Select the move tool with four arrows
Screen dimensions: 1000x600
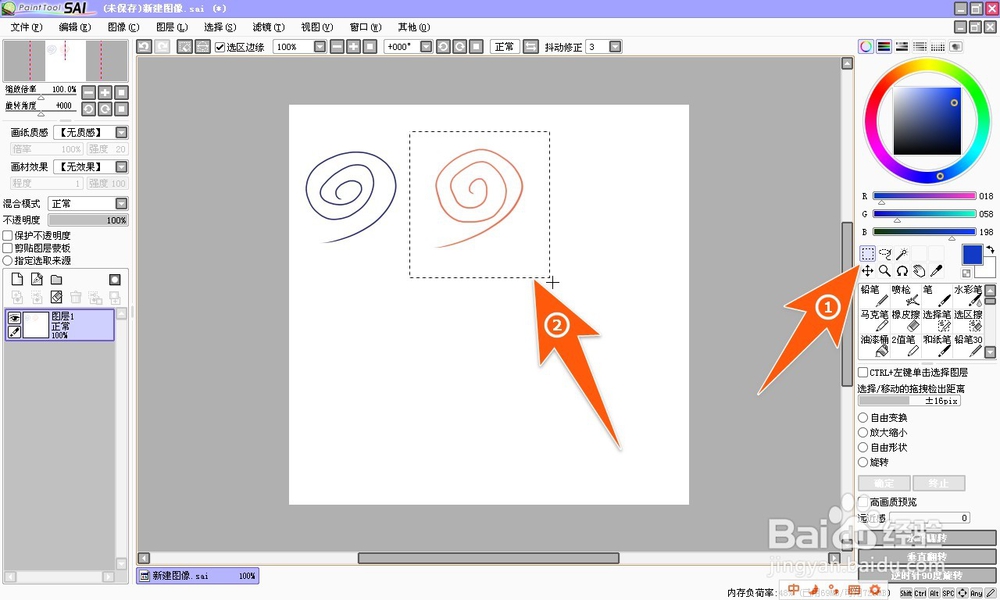click(x=867, y=271)
